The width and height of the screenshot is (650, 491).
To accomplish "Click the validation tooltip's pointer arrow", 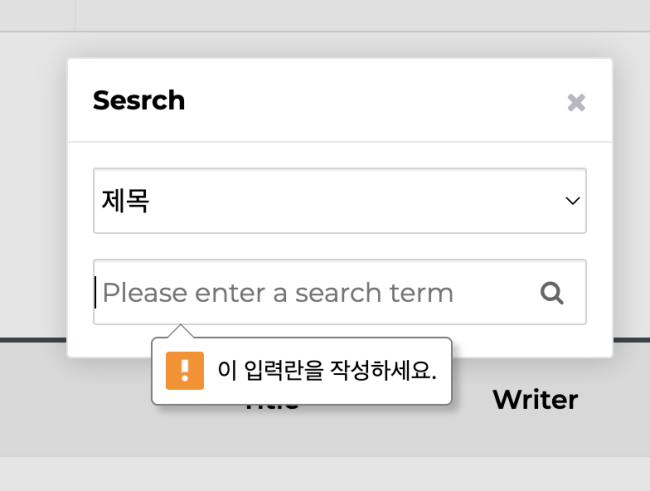I will (181, 331).
